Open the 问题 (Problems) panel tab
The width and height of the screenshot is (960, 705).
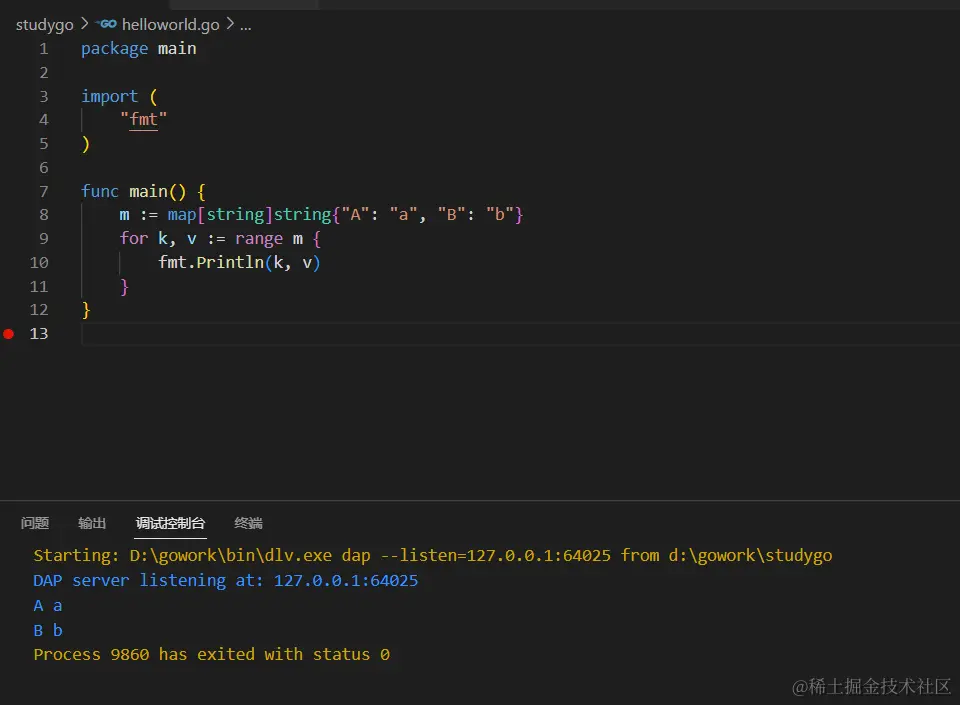[35, 523]
